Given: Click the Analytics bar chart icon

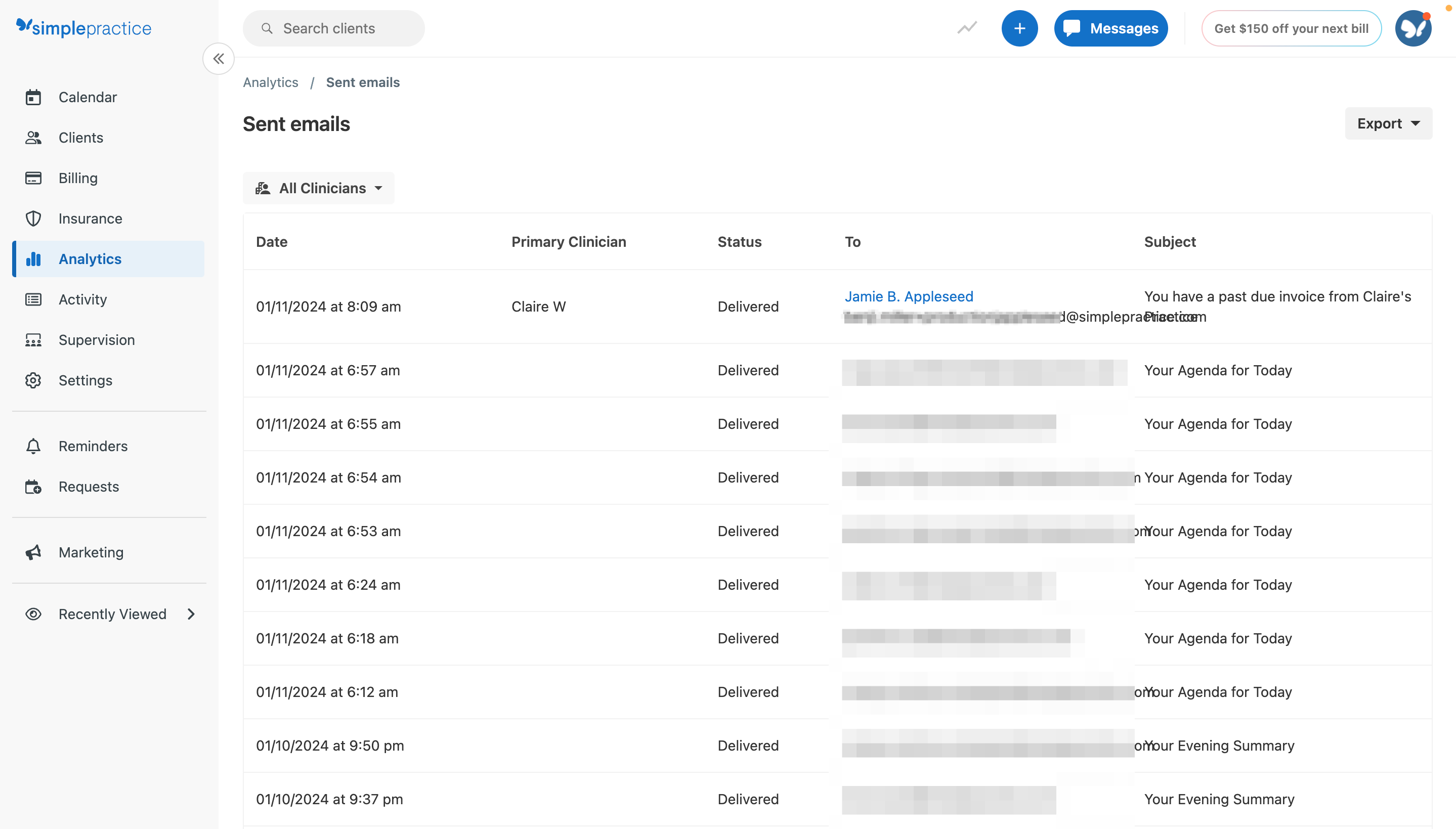Looking at the screenshot, I should point(33,259).
